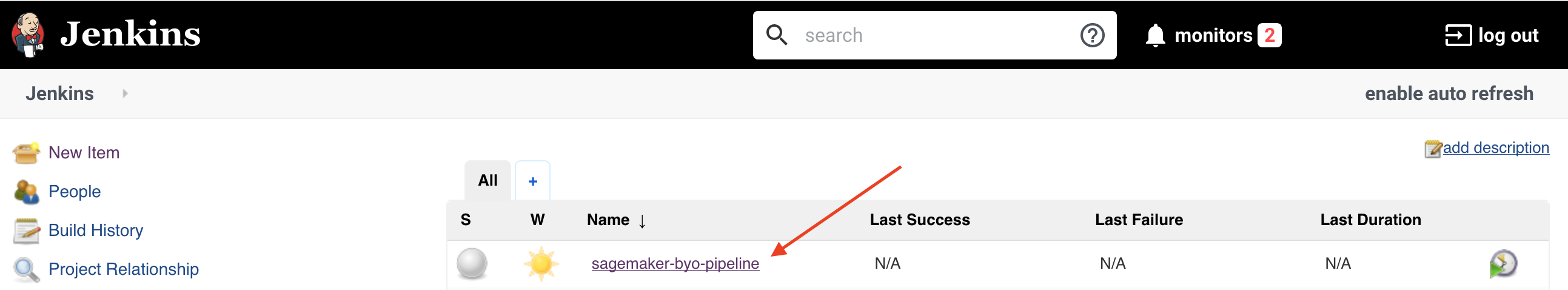Open the monitors bell notification icon
1568x290 pixels.
(x=1154, y=35)
